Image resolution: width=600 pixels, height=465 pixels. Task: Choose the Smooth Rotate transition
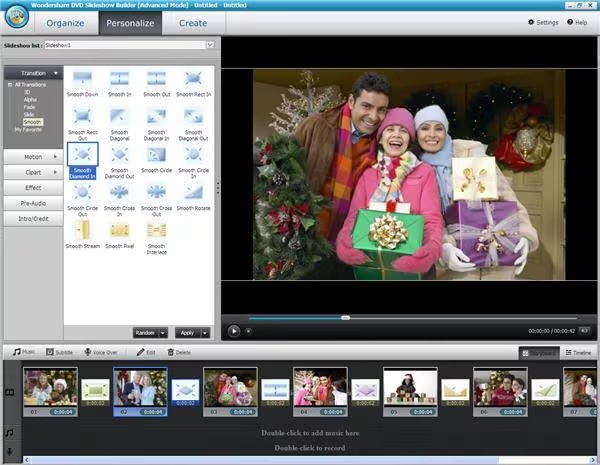coord(194,192)
